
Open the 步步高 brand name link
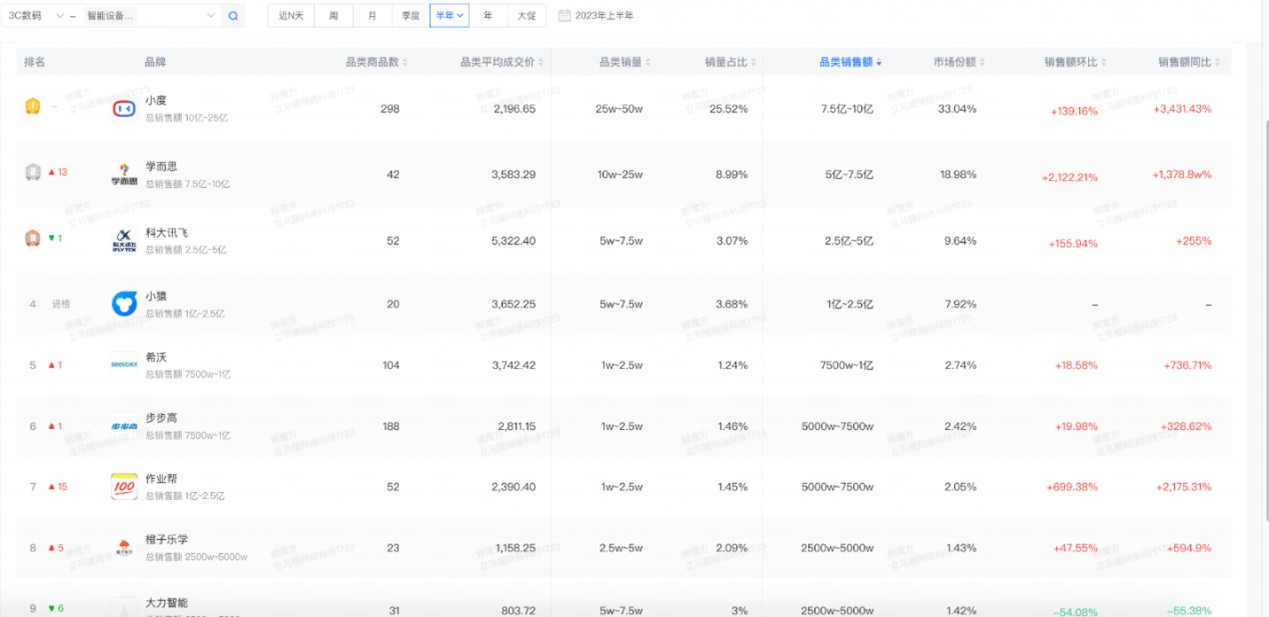161,418
